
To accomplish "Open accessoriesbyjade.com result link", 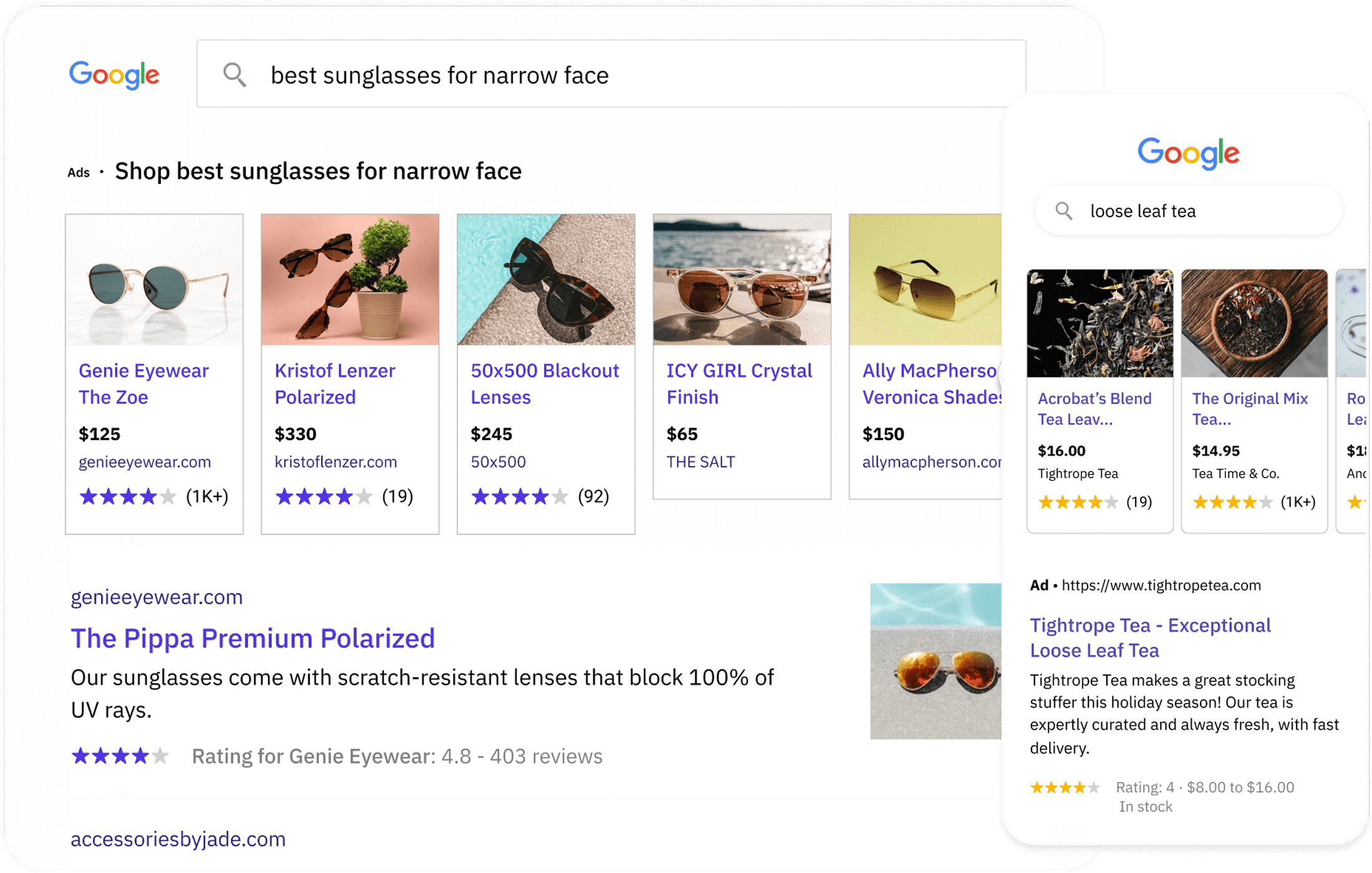I will pyautogui.click(x=178, y=839).
